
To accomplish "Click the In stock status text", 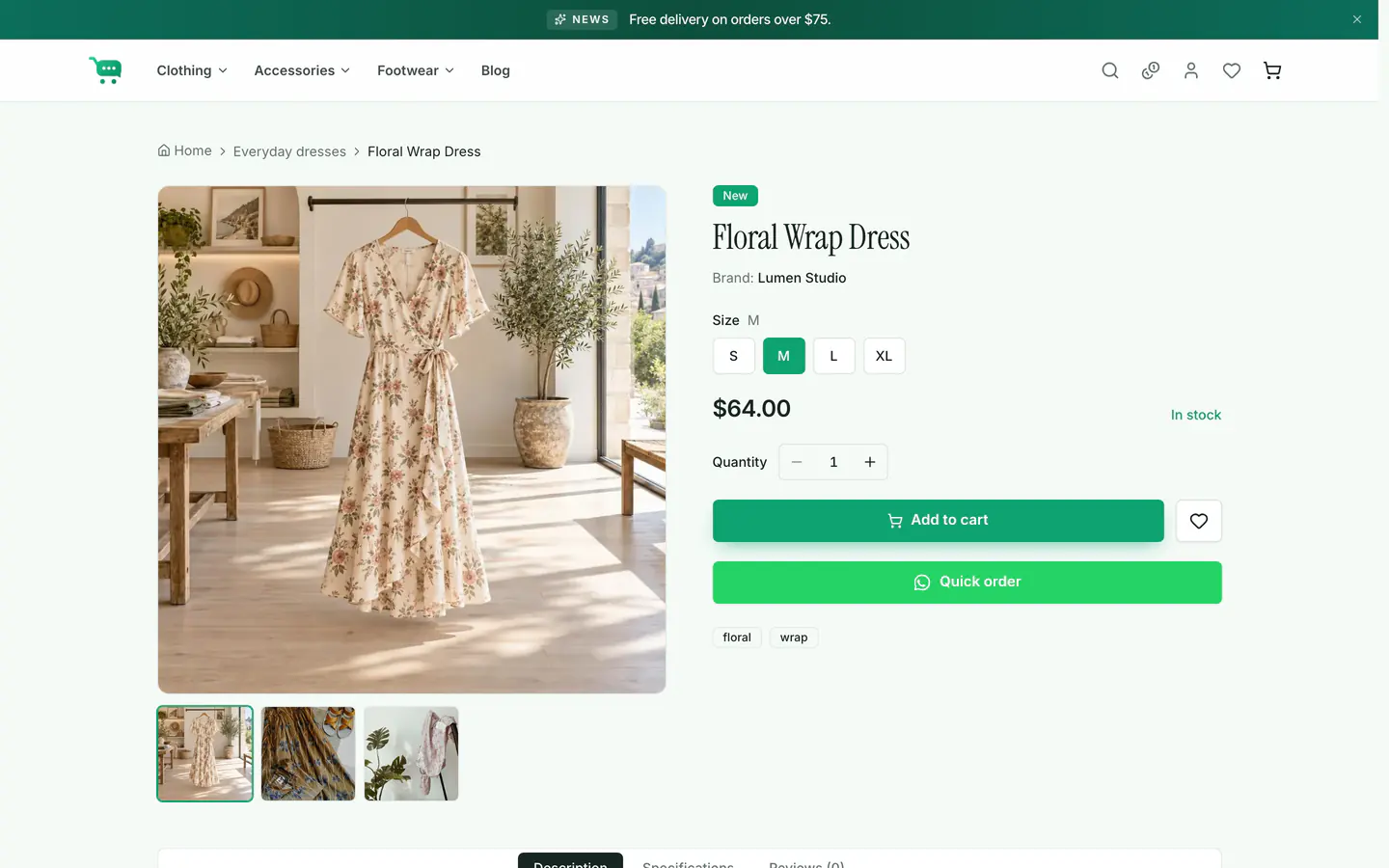I will tap(1196, 415).
